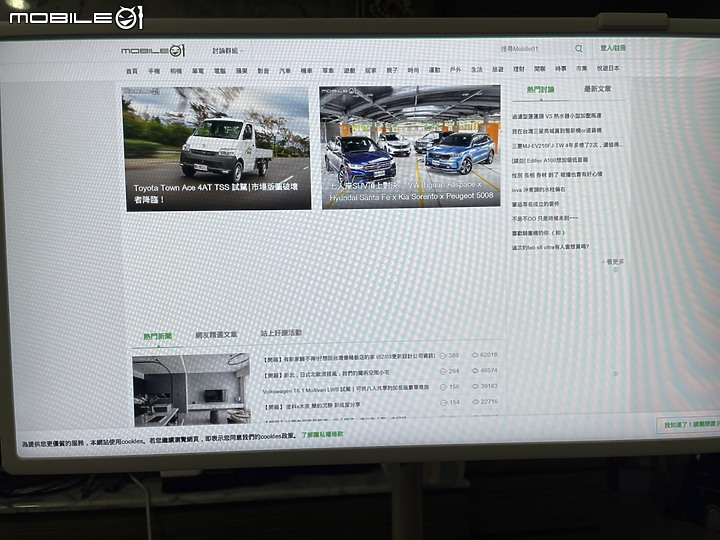Open the Toyota Town Ace featured article image
This screenshot has height=540, width=720.
click(216, 149)
